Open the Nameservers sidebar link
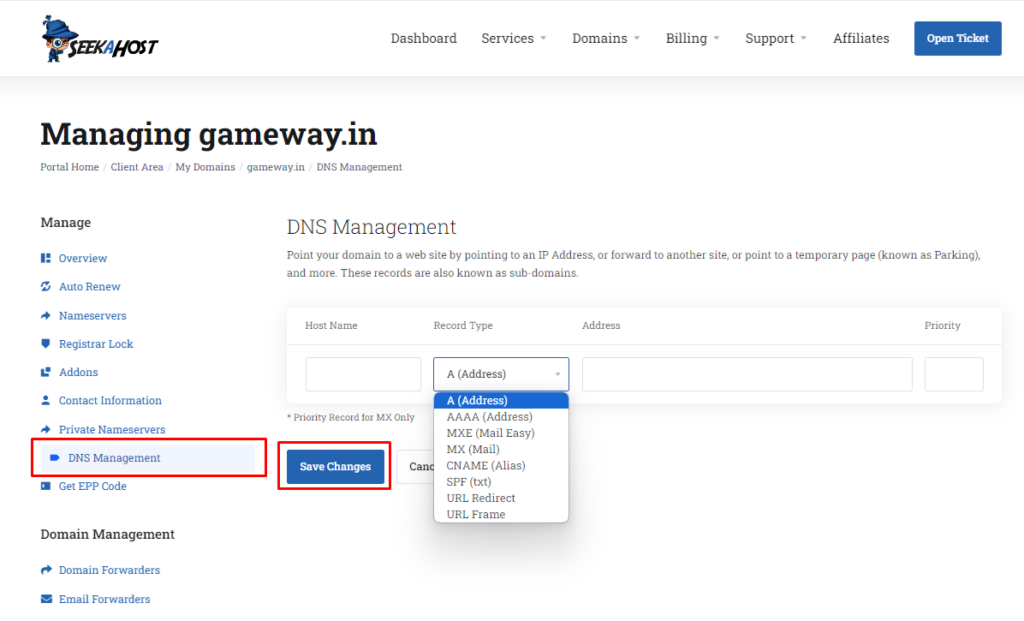Viewport: 1024px width, 621px height. [93, 315]
